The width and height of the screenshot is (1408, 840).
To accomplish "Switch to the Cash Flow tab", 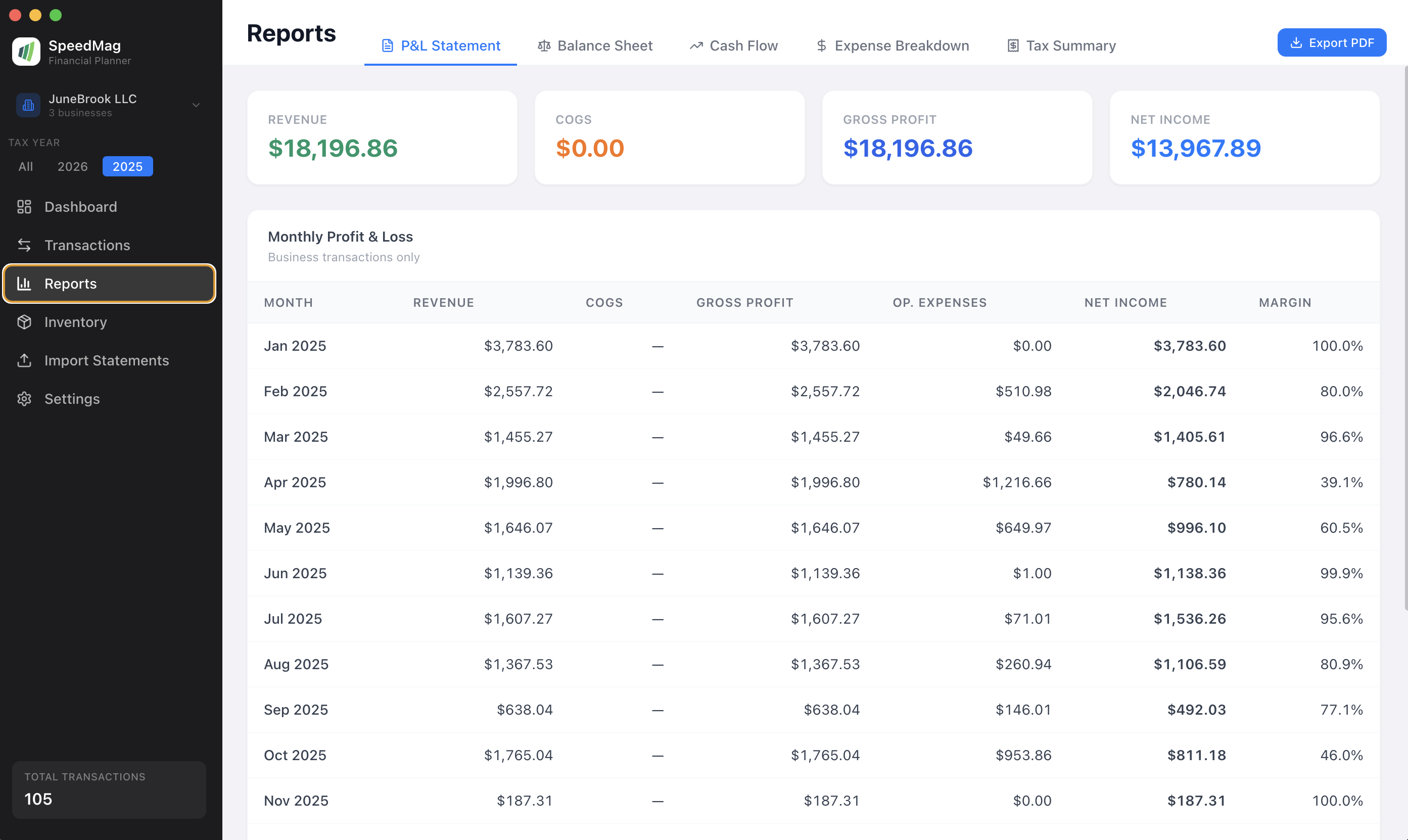I will [733, 45].
